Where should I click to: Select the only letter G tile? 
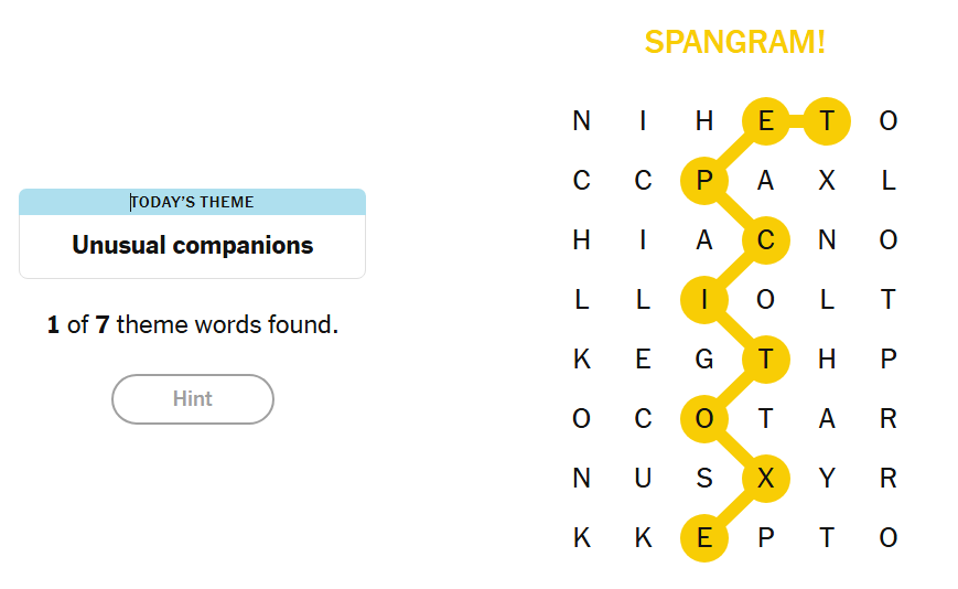[x=704, y=360]
